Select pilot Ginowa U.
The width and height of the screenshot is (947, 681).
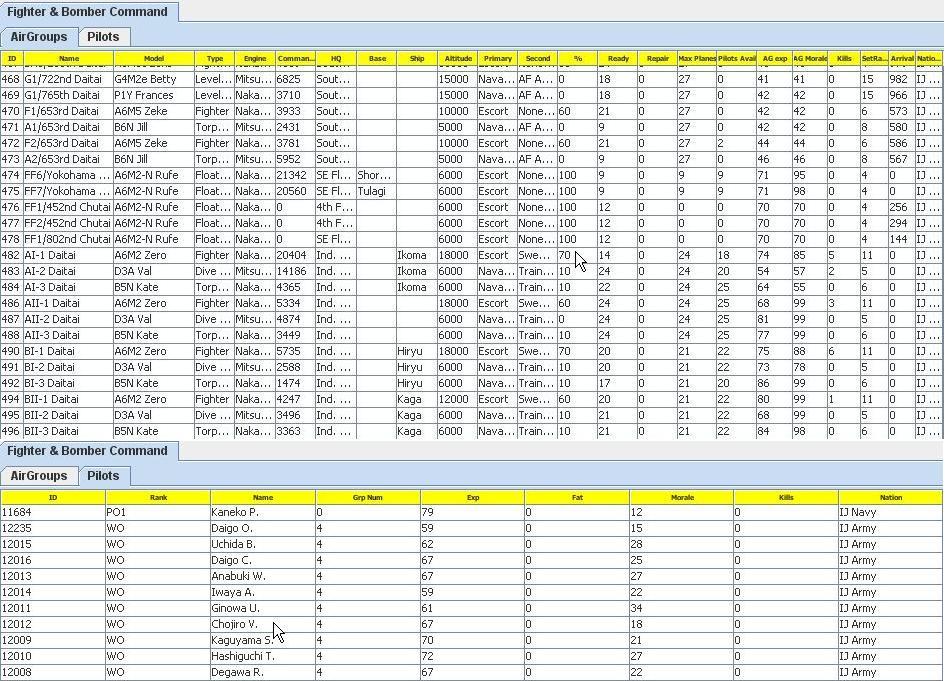click(x=471, y=609)
